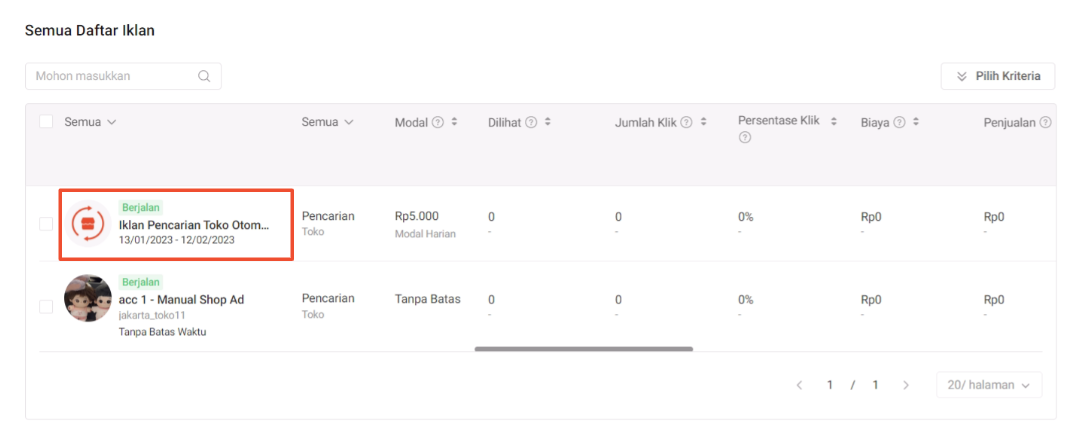Sort by the Dilihat column arrows
The image size is (1078, 435).
547,122
